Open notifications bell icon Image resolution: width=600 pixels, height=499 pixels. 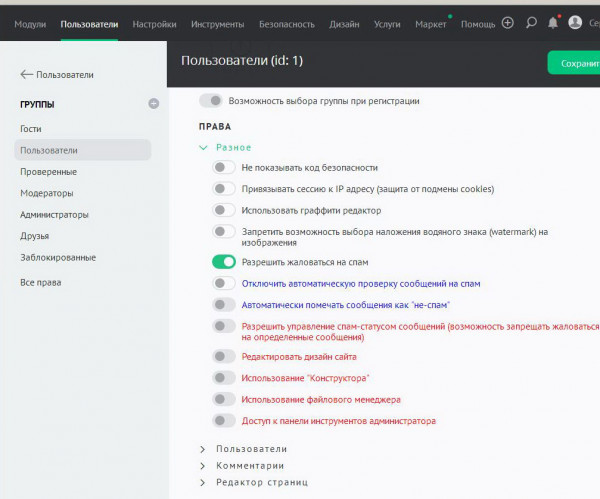[553, 23]
